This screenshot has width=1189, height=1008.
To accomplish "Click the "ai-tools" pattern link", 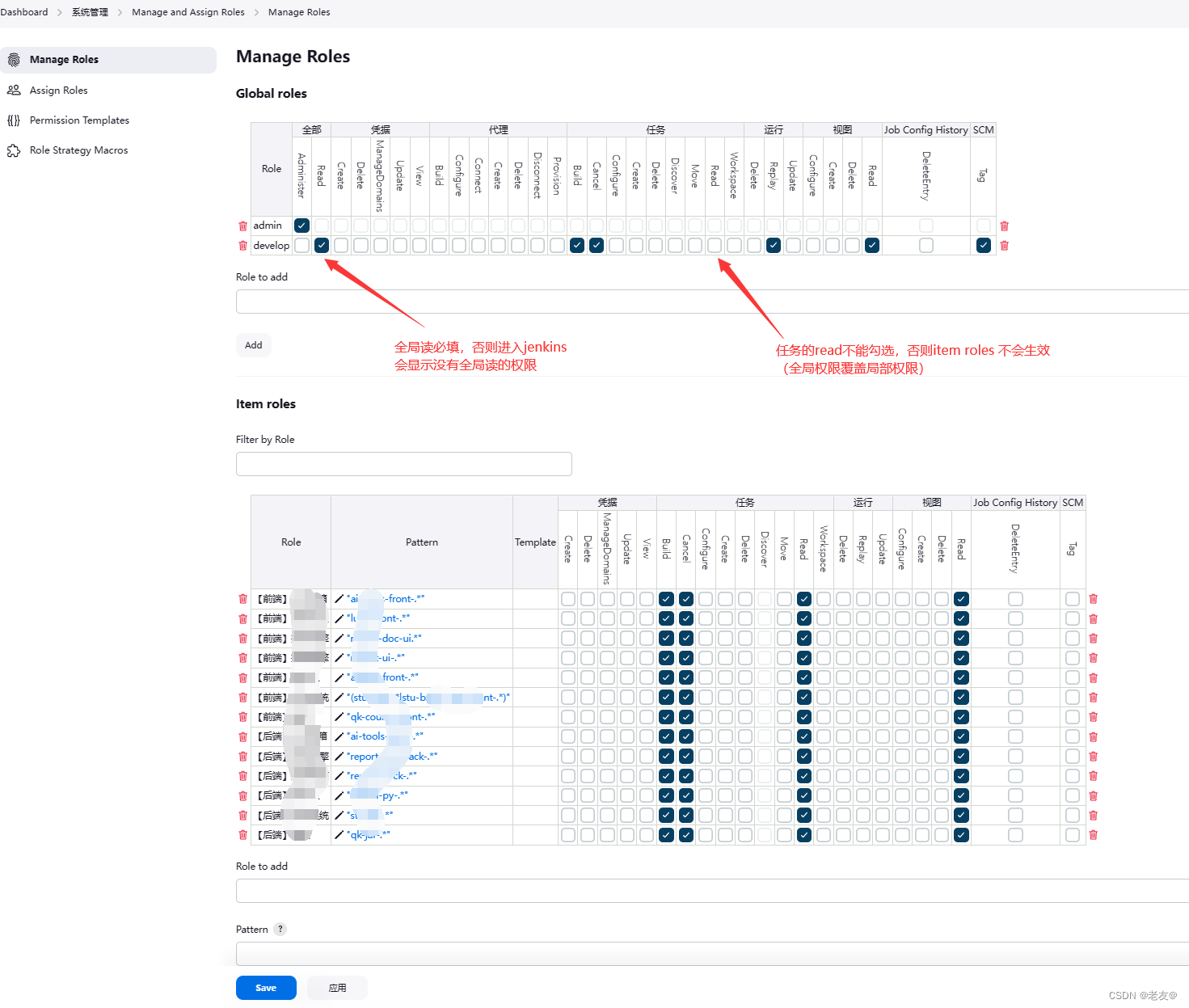I will click(385, 736).
